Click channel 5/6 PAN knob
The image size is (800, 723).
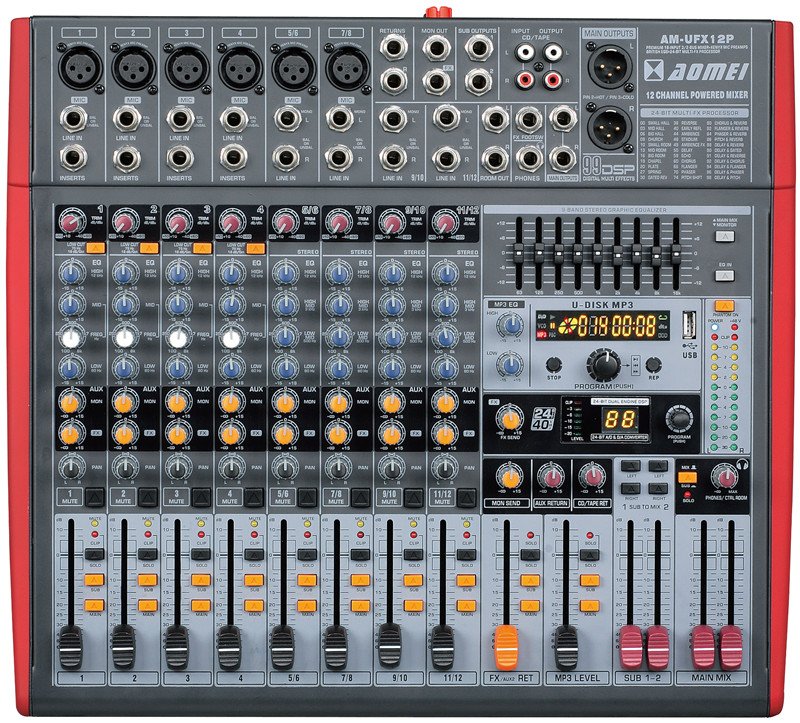point(285,467)
